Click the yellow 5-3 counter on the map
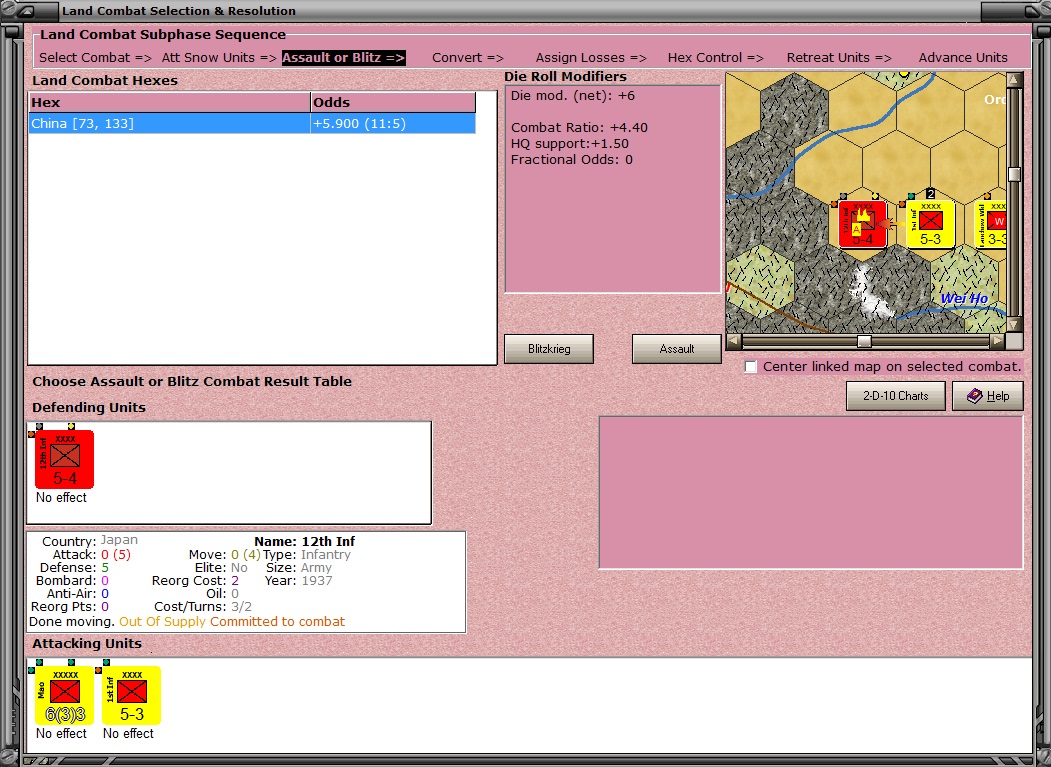Screen dimensions: 1051x767 tap(930, 224)
